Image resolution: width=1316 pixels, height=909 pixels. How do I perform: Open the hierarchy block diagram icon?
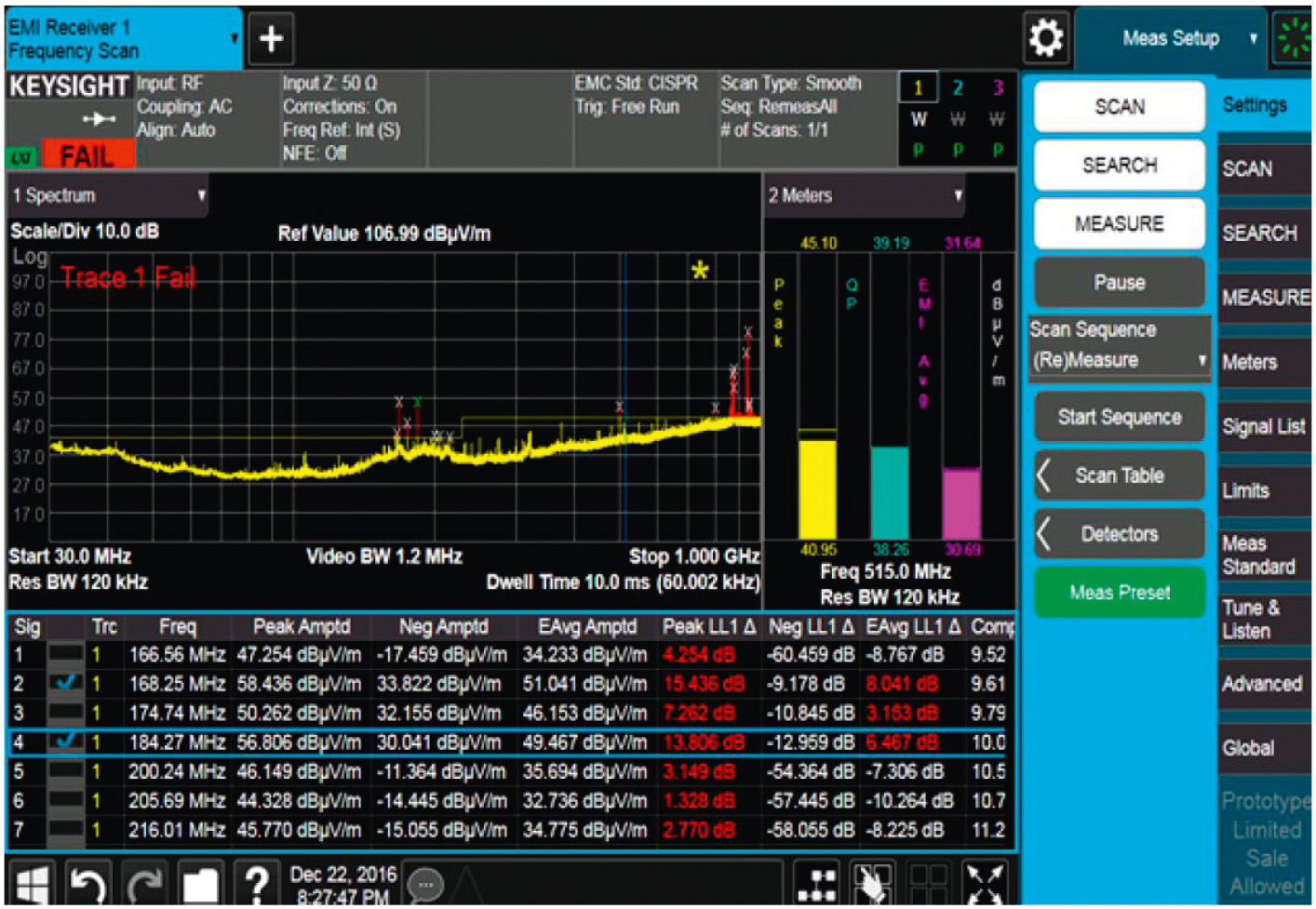[817, 883]
